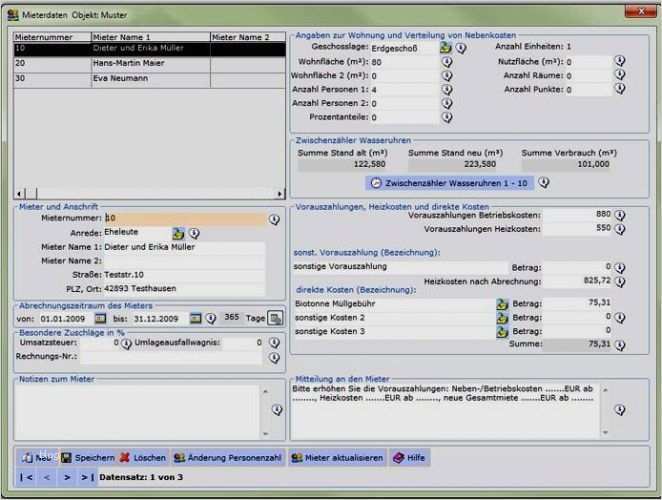Viewport: 662px width, 500px height.
Task: Click Mieter Name 2 column header
Action: (248, 37)
